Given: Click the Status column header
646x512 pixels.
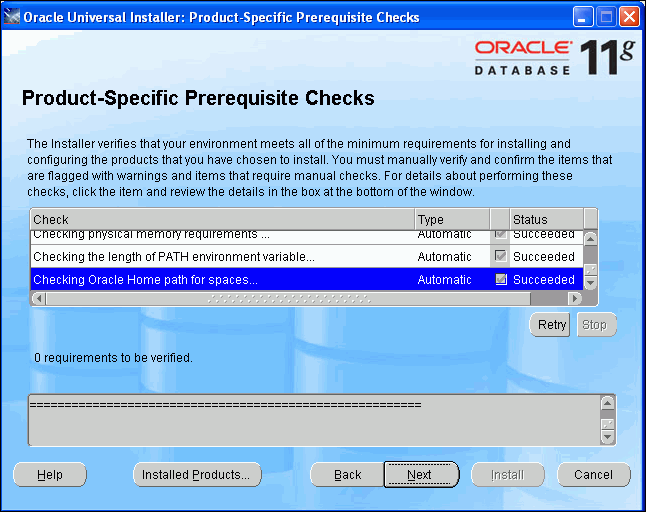Looking at the screenshot, I should (x=545, y=219).
